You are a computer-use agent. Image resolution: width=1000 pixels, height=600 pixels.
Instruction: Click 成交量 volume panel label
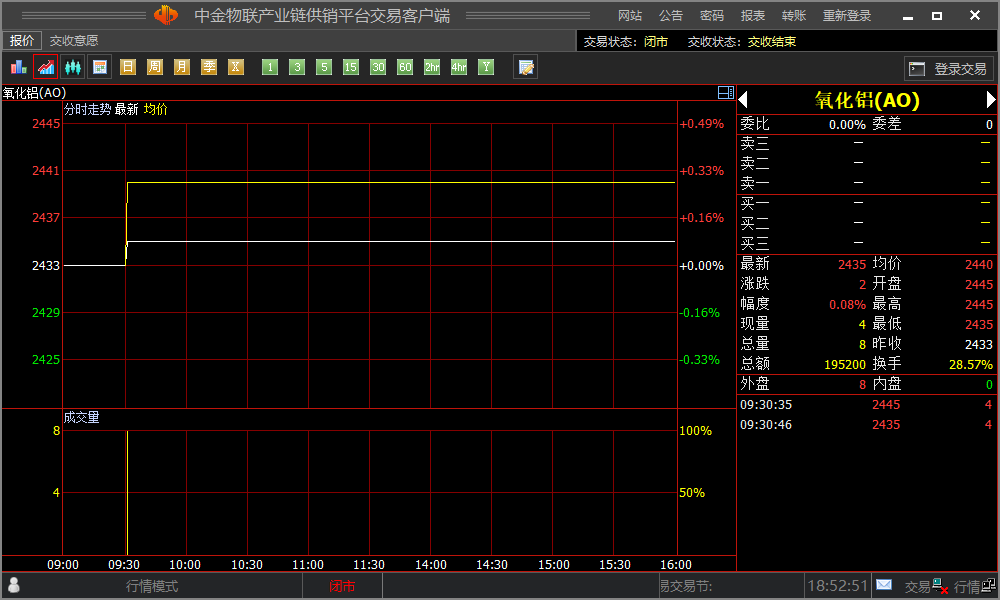82,417
